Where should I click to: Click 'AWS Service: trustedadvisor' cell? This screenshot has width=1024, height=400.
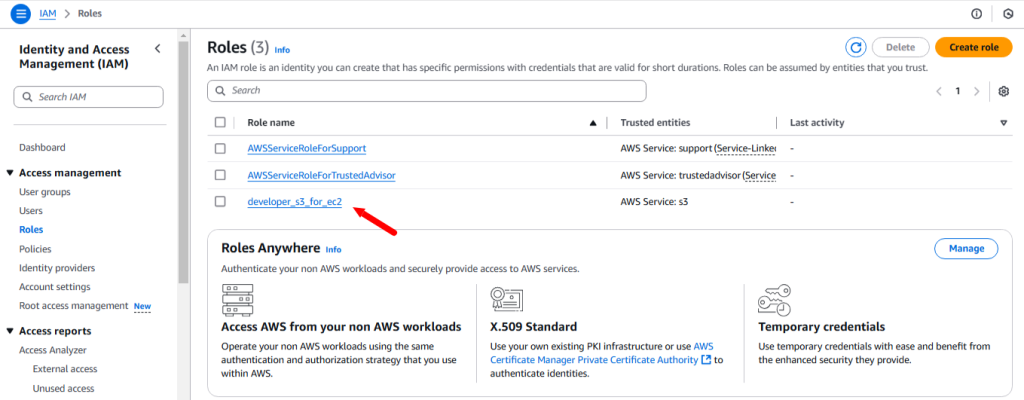click(698, 175)
